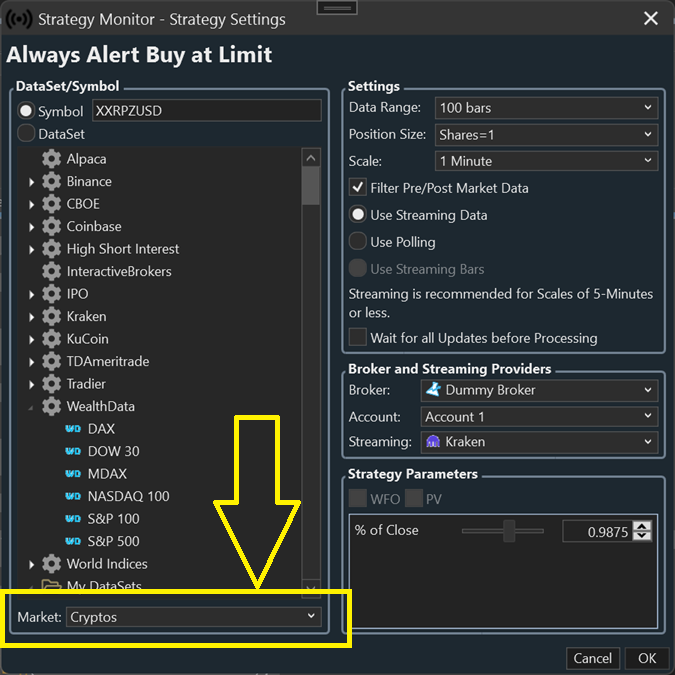Click the DataSet tree scroll up arrow
Viewport: 675px width, 675px height.
click(x=311, y=158)
